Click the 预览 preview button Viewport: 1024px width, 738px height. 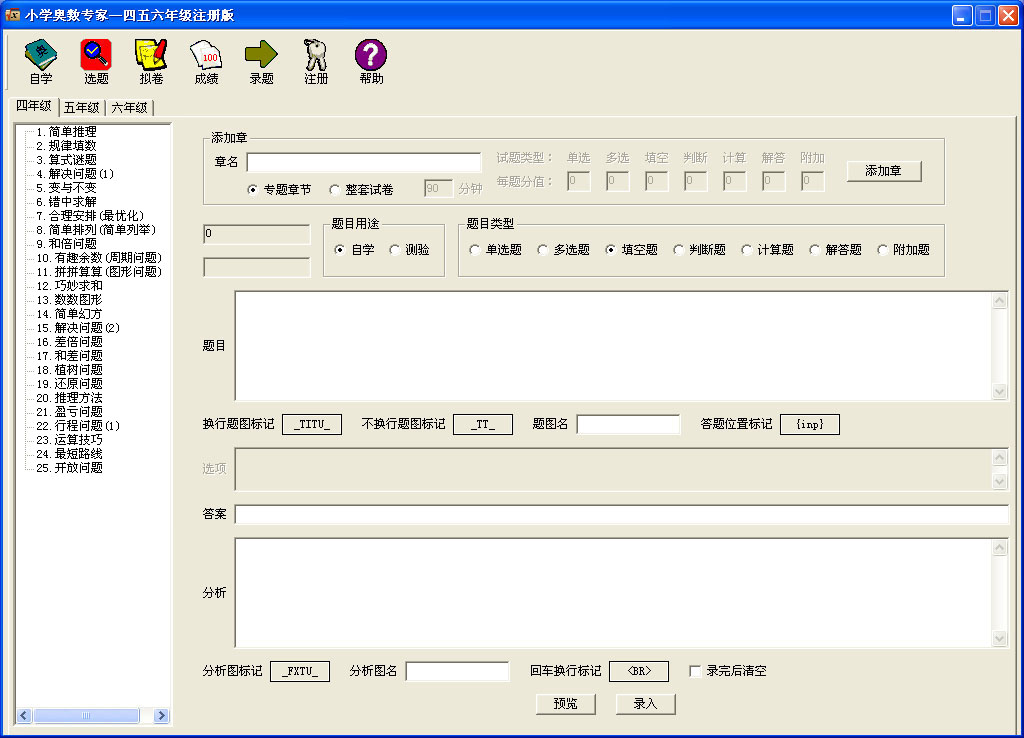coord(565,704)
